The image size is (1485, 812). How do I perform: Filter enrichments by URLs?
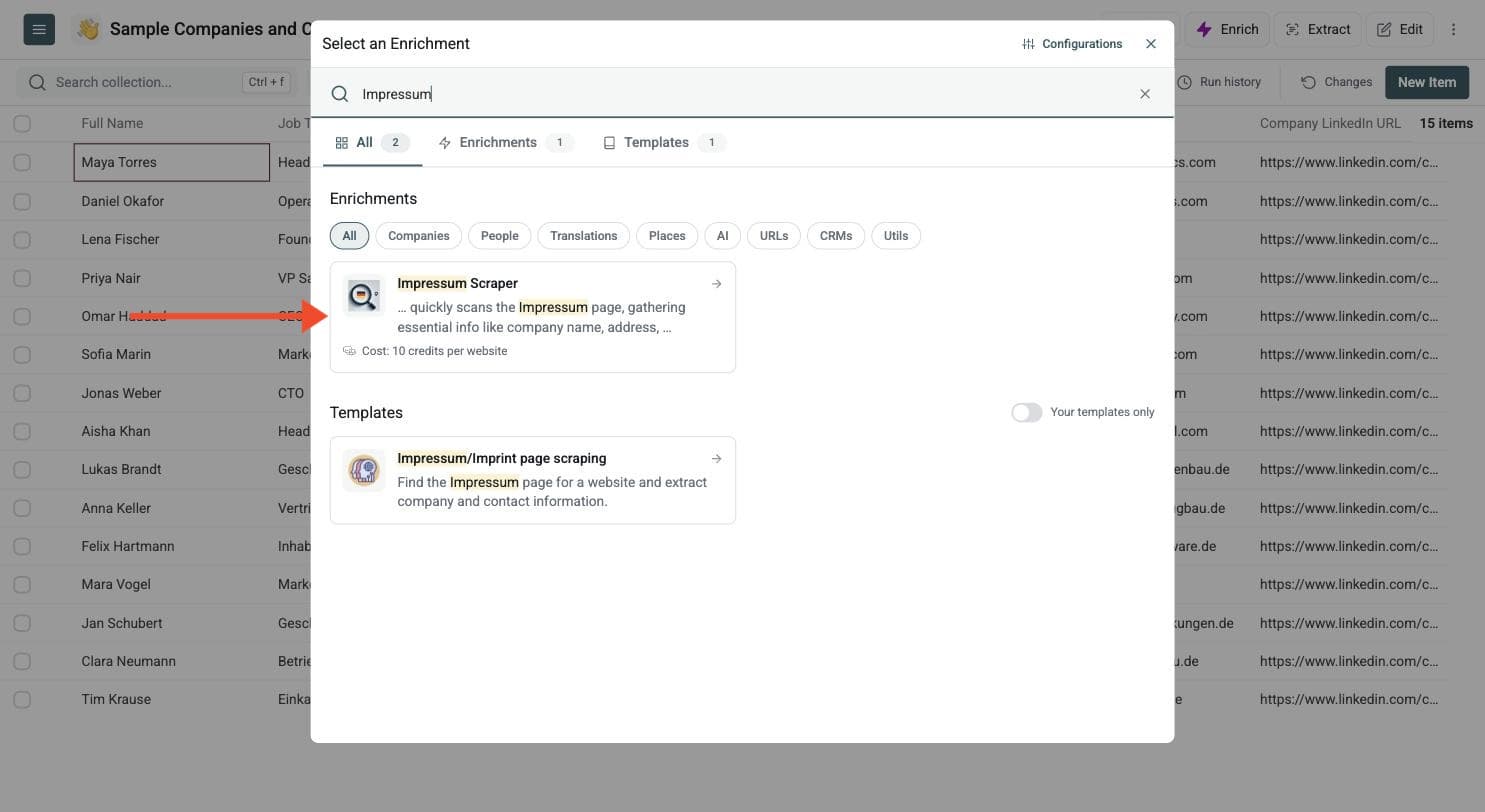click(773, 236)
